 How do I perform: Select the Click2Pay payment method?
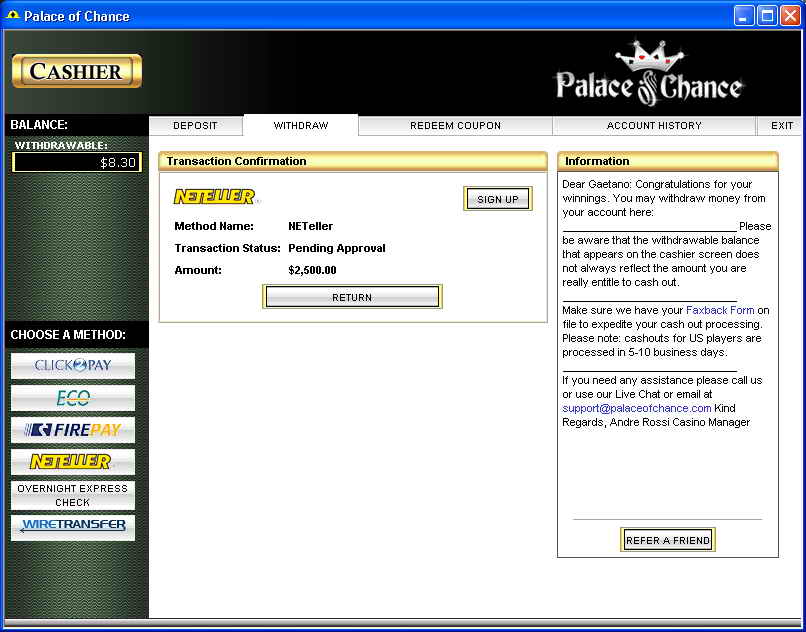click(73, 366)
